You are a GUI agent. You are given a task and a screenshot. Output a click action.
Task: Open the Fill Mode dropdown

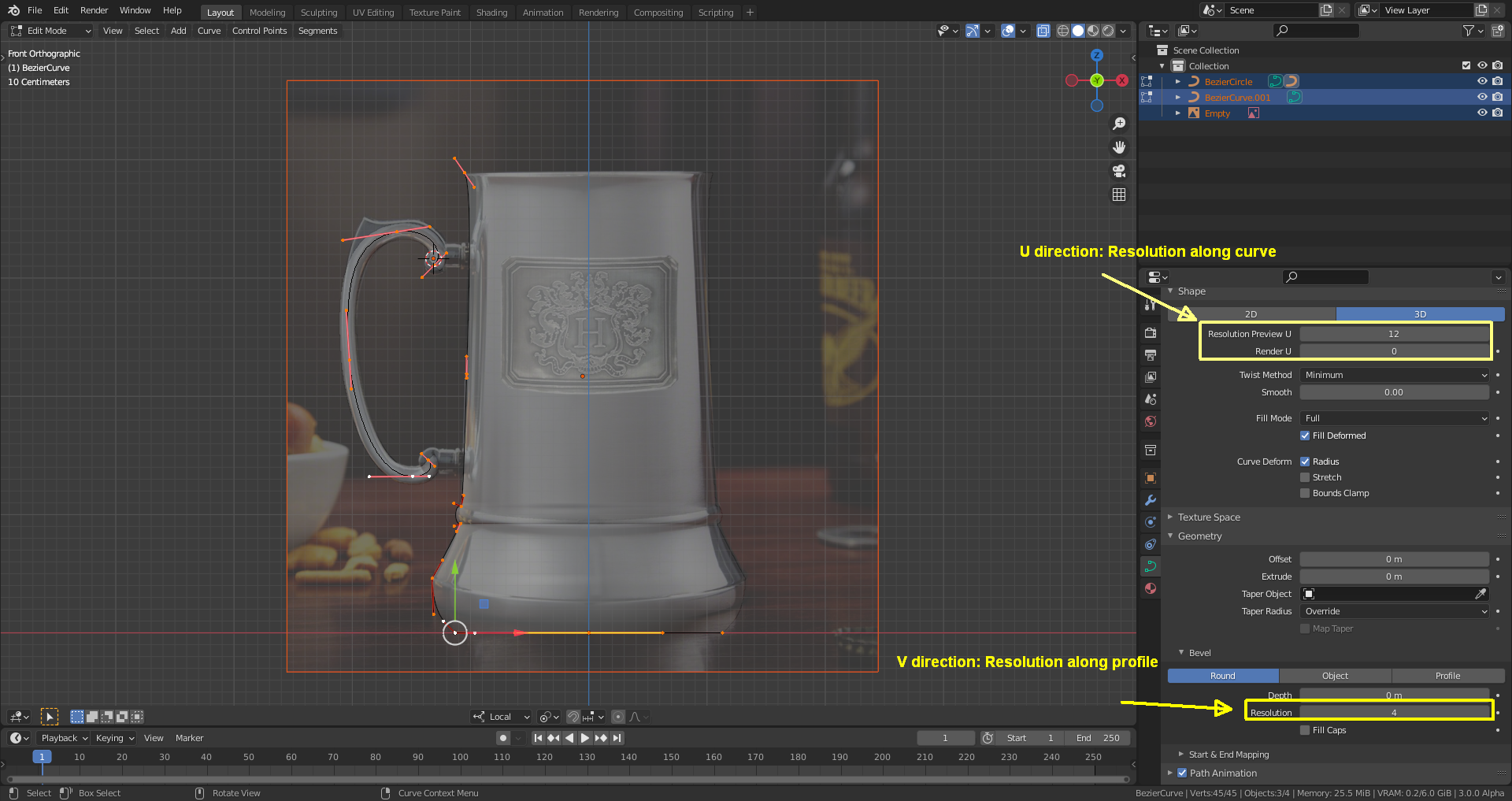coord(1394,418)
